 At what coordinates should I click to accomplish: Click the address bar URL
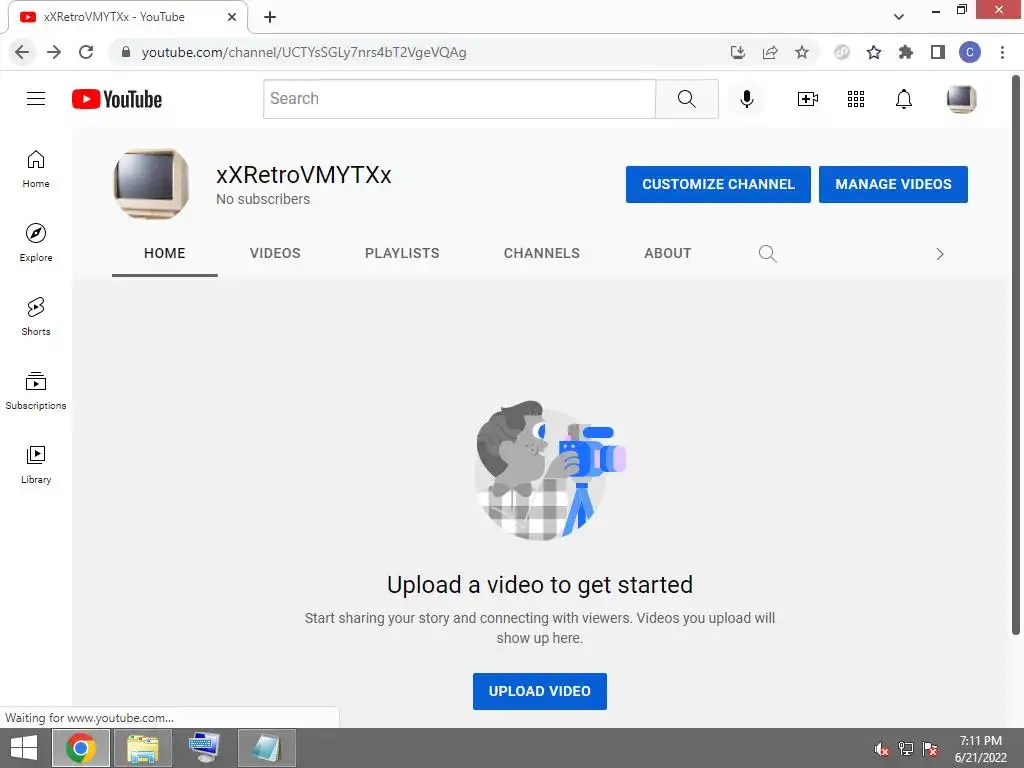coord(304,52)
